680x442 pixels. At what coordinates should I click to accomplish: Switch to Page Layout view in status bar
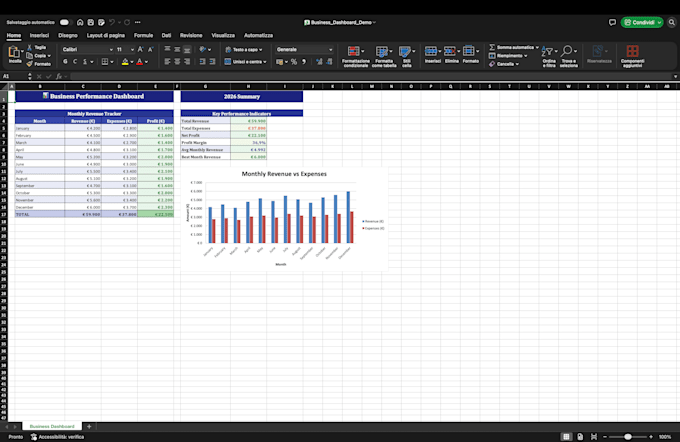point(580,437)
